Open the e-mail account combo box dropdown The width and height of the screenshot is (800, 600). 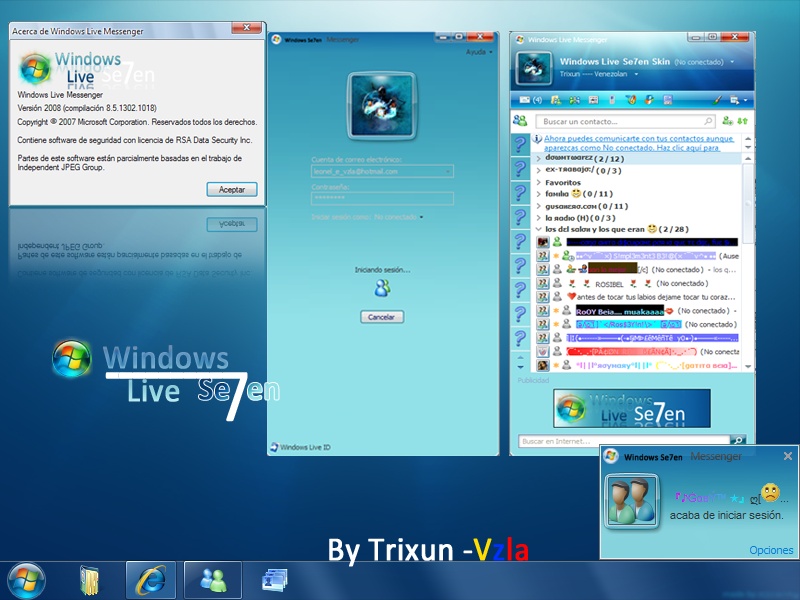[x=447, y=171]
